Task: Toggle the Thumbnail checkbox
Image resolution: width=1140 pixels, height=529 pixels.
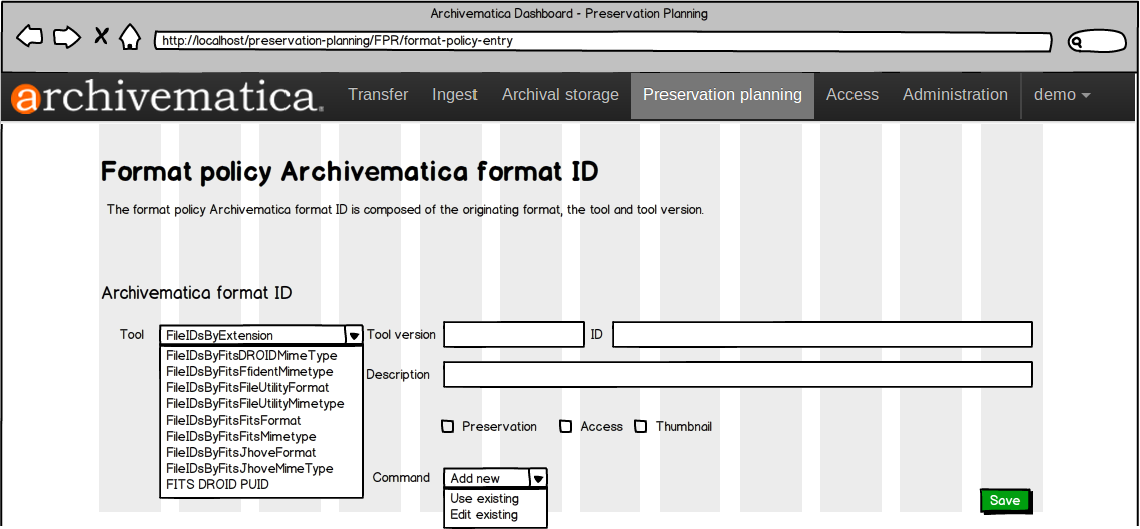Action: pos(641,427)
